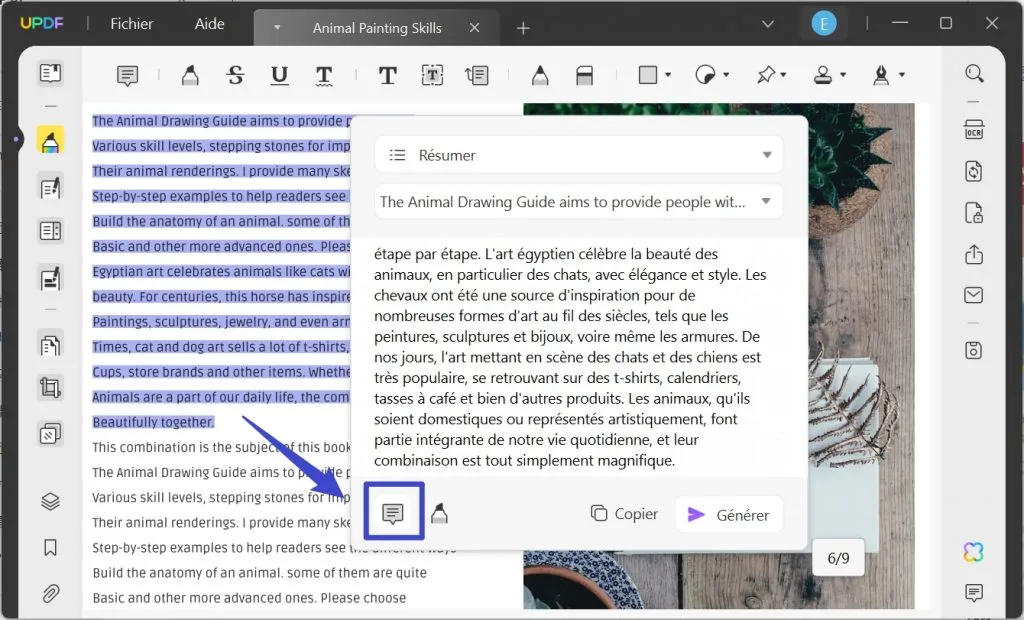The height and width of the screenshot is (620, 1024).
Task: Select the Highlighter tool in the toolbar
Action: [x=189, y=74]
